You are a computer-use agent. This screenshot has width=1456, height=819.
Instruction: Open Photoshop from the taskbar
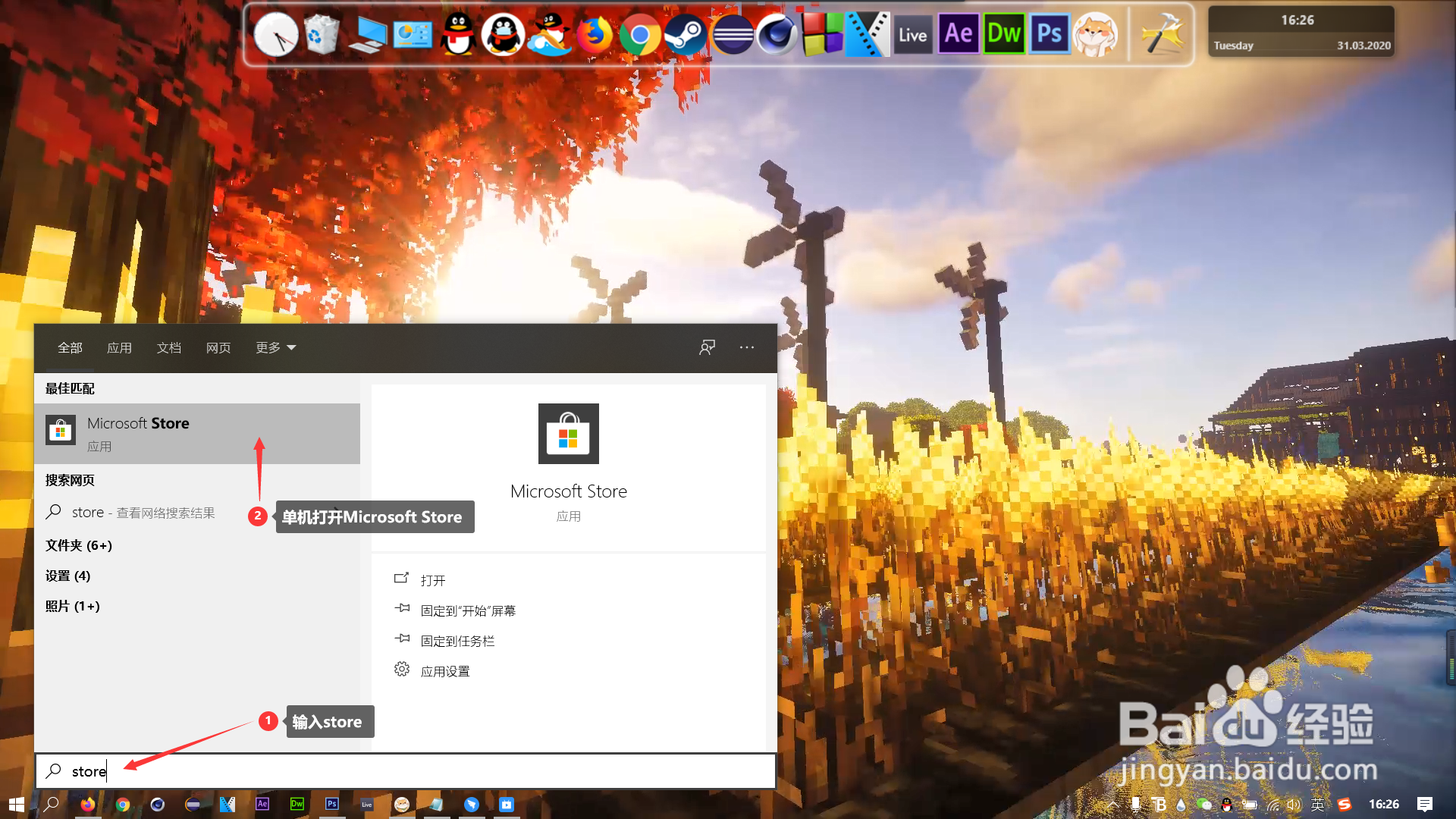[332, 805]
